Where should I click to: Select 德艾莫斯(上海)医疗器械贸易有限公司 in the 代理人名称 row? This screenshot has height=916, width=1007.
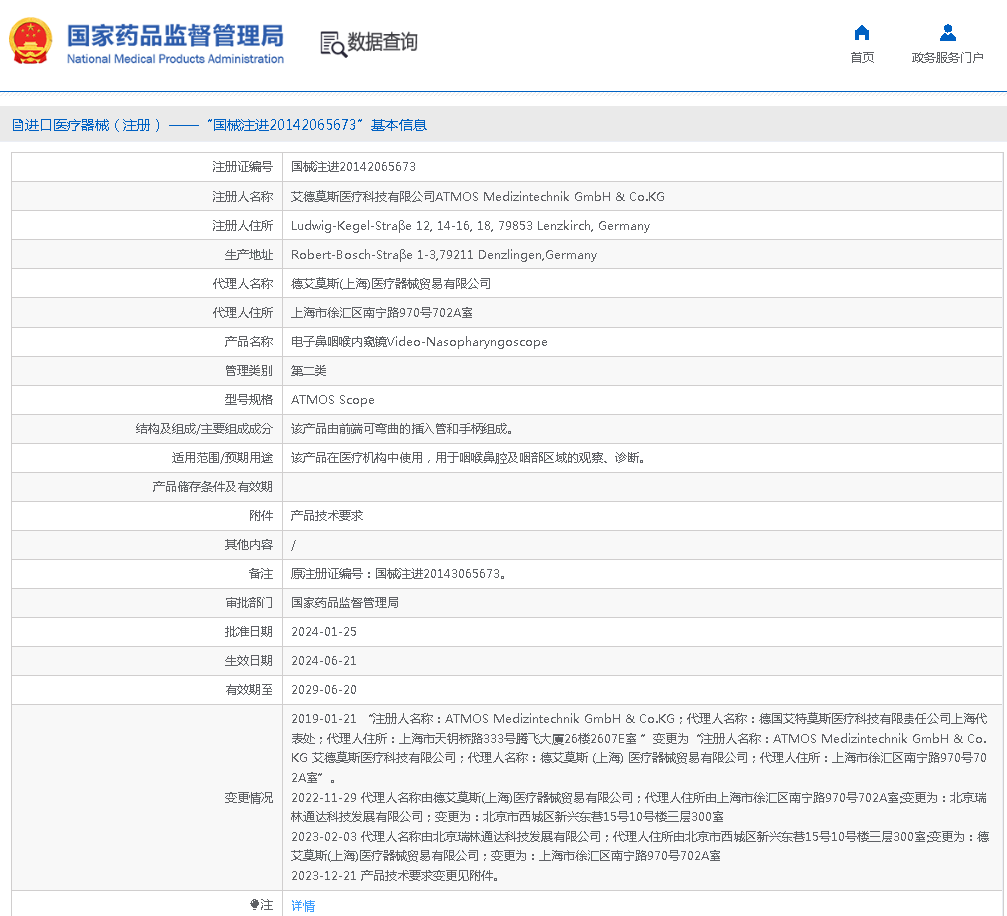click(x=391, y=284)
